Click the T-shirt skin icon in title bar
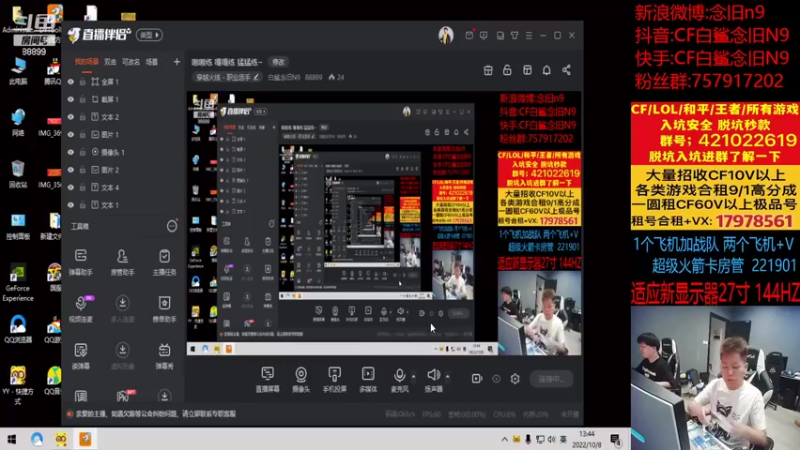 point(515,35)
